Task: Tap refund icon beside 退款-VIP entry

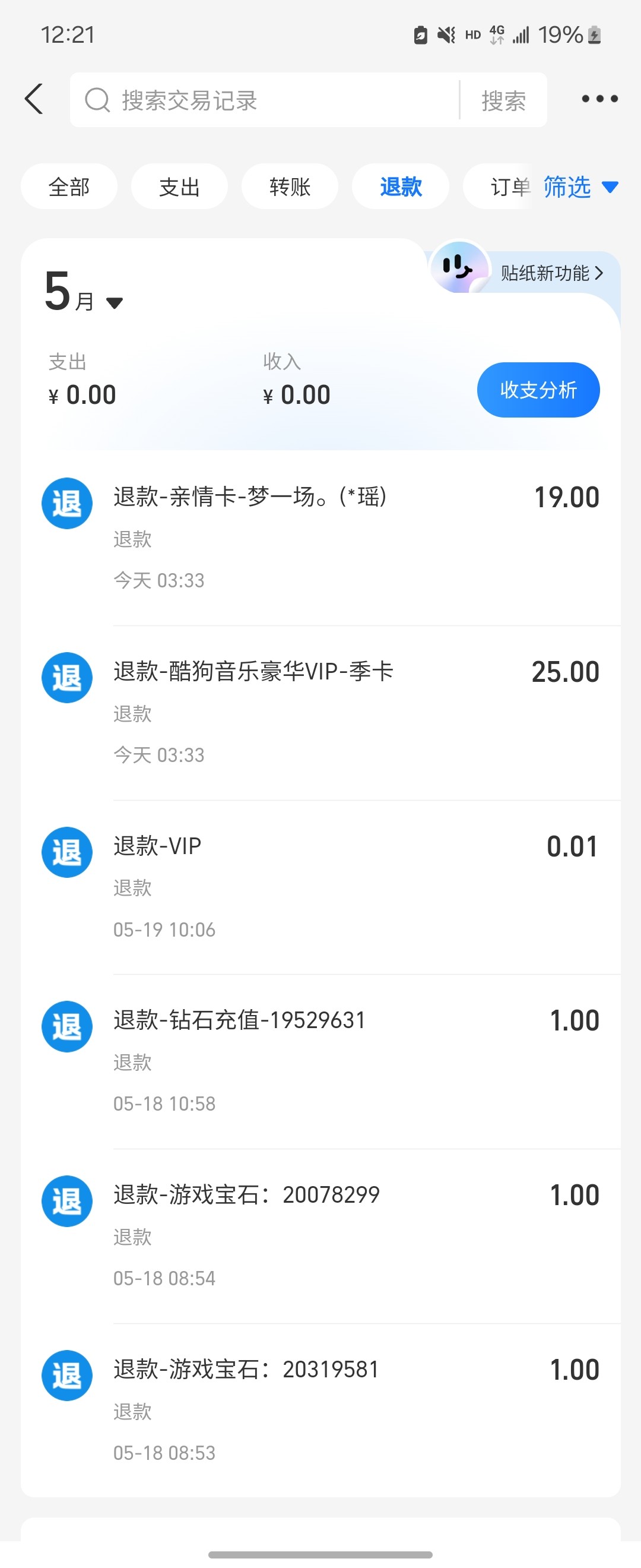Action: click(67, 852)
